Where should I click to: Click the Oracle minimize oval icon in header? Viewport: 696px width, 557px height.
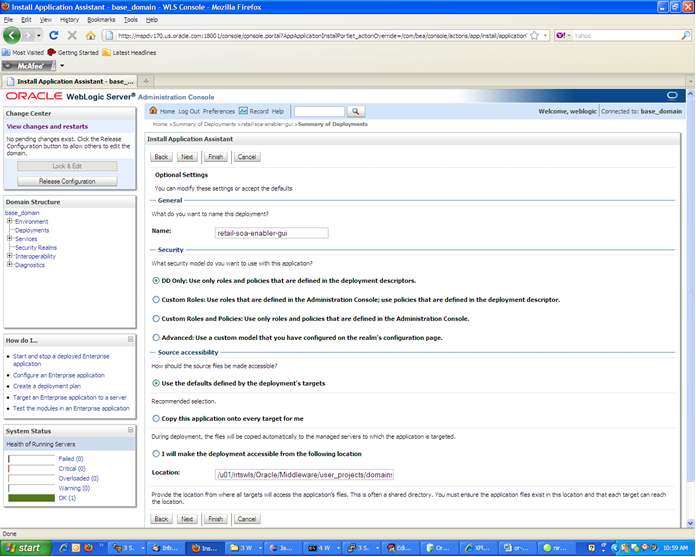click(x=672, y=95)
